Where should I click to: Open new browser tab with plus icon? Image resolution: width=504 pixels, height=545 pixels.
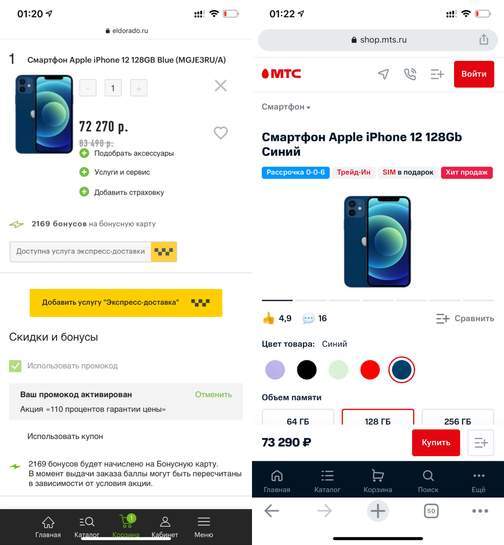(378, 511)
